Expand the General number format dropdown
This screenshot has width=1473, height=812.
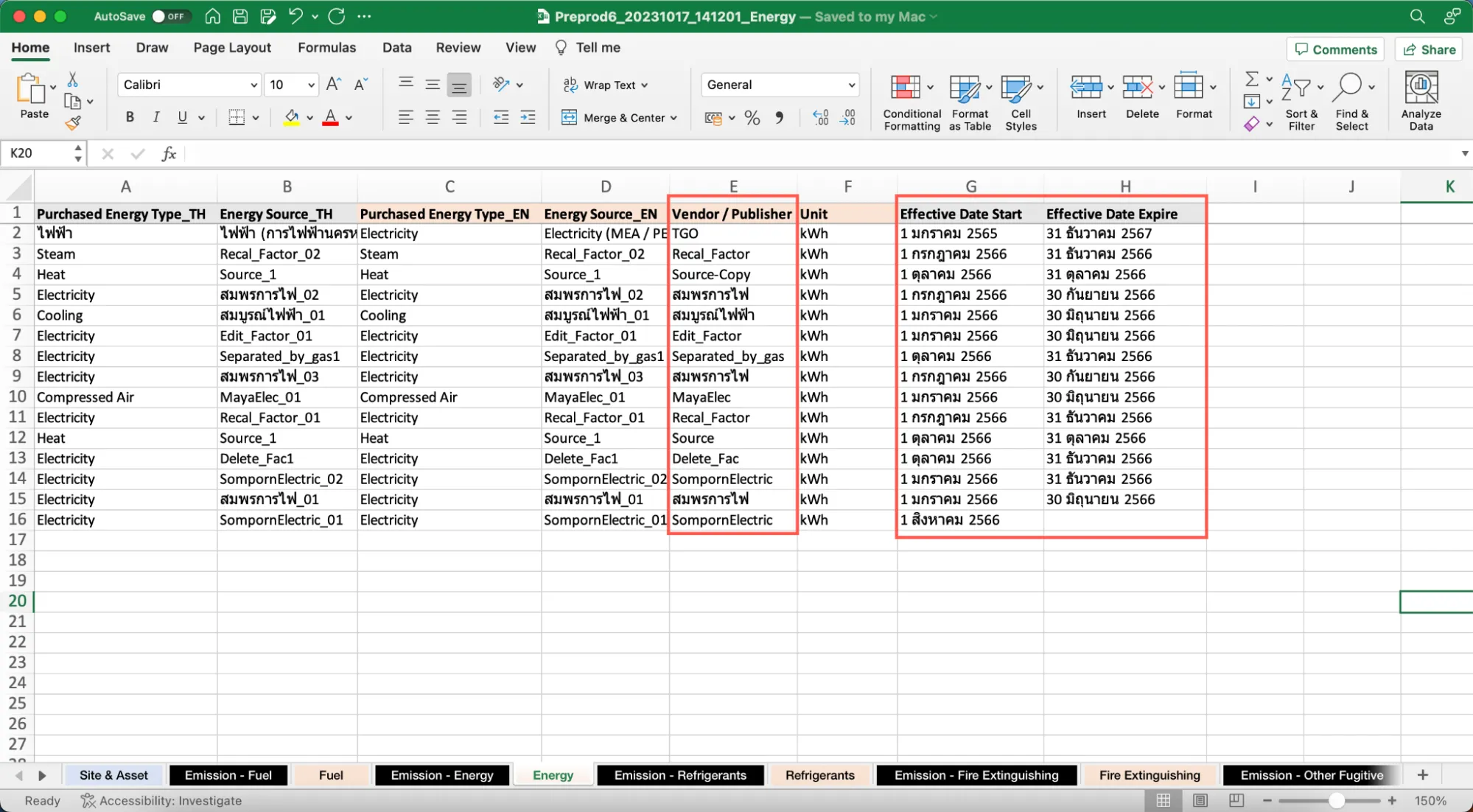click(851, 85)
